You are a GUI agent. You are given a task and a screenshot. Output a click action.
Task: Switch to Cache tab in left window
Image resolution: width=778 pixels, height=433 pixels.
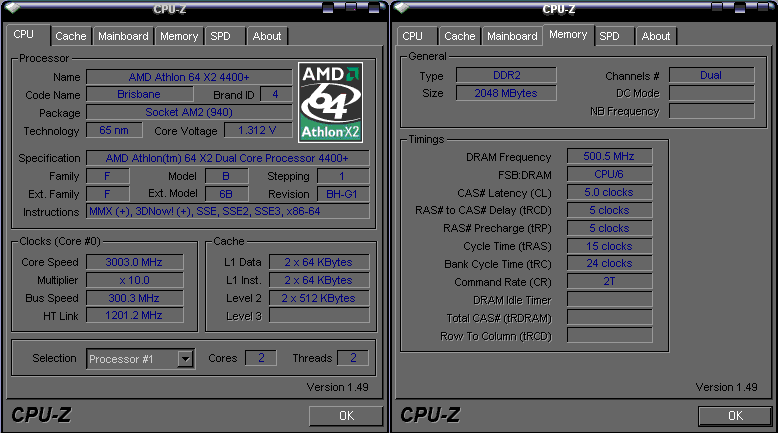pos(70,36)
